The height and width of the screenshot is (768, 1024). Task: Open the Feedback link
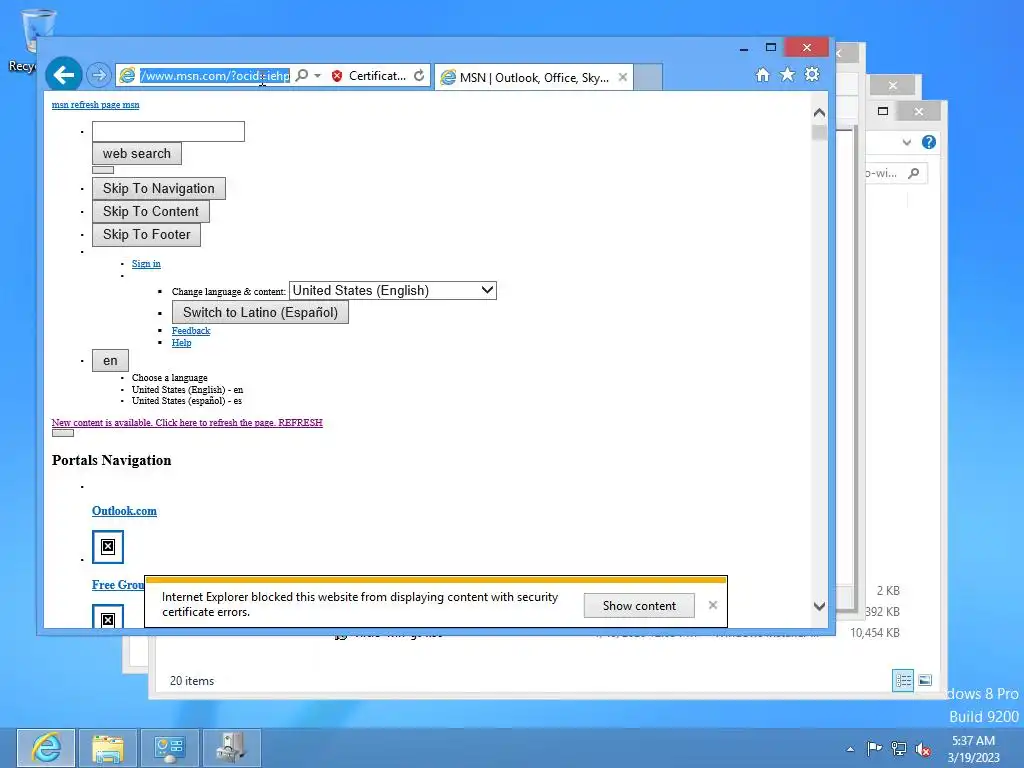point(191,331)
